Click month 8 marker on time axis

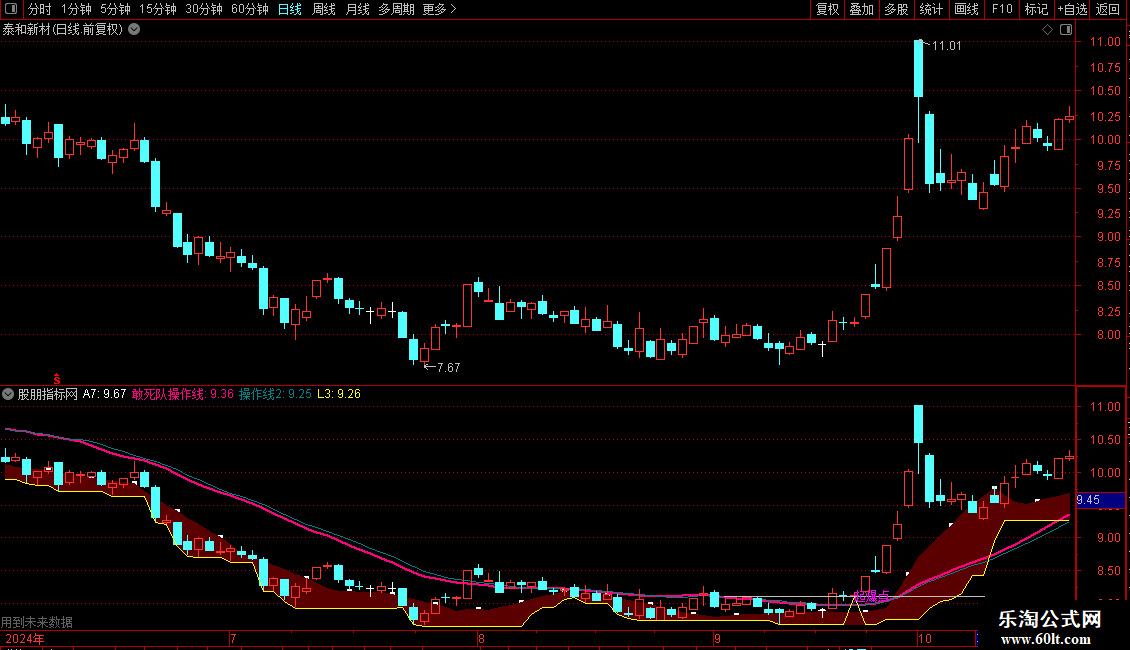click(481, 638)
